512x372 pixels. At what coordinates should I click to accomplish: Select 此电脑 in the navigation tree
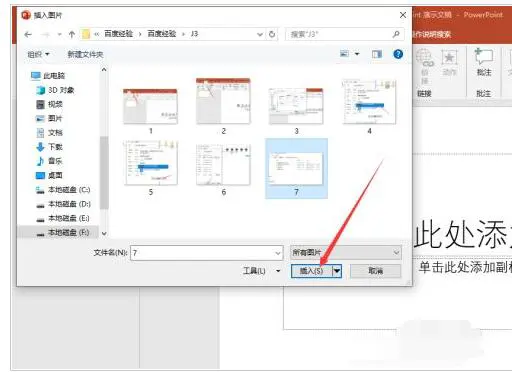48,76
